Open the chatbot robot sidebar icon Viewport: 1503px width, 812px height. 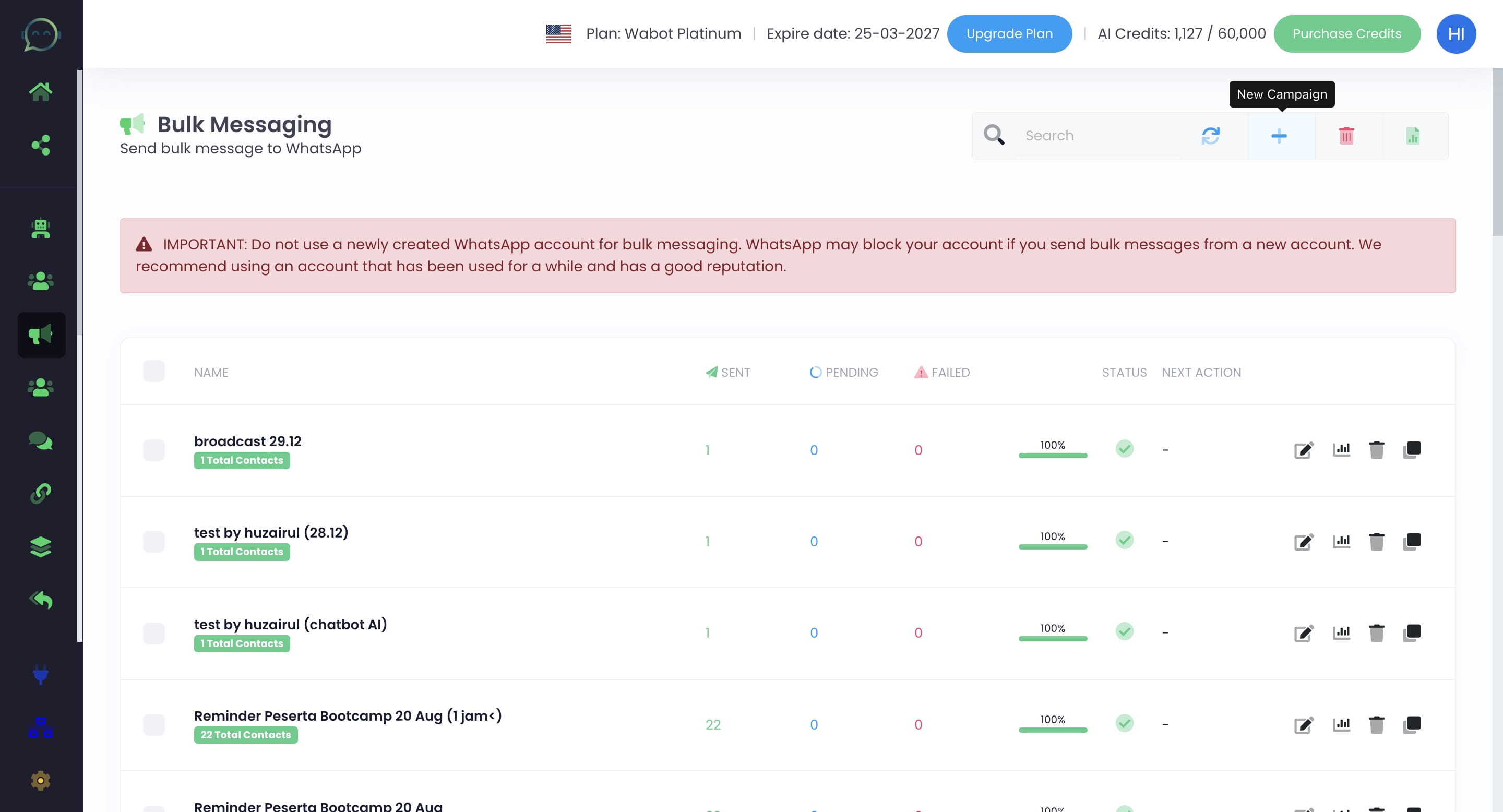click(x=41, y=228)
